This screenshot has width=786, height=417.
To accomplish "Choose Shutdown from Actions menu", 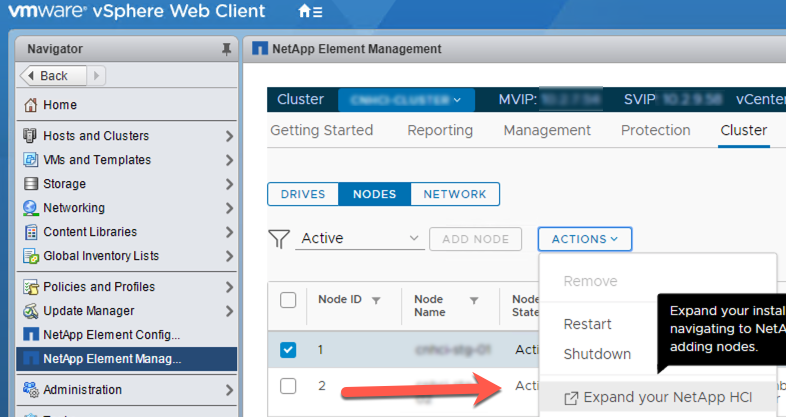I will pyautogui.click(x=597, y=354).
